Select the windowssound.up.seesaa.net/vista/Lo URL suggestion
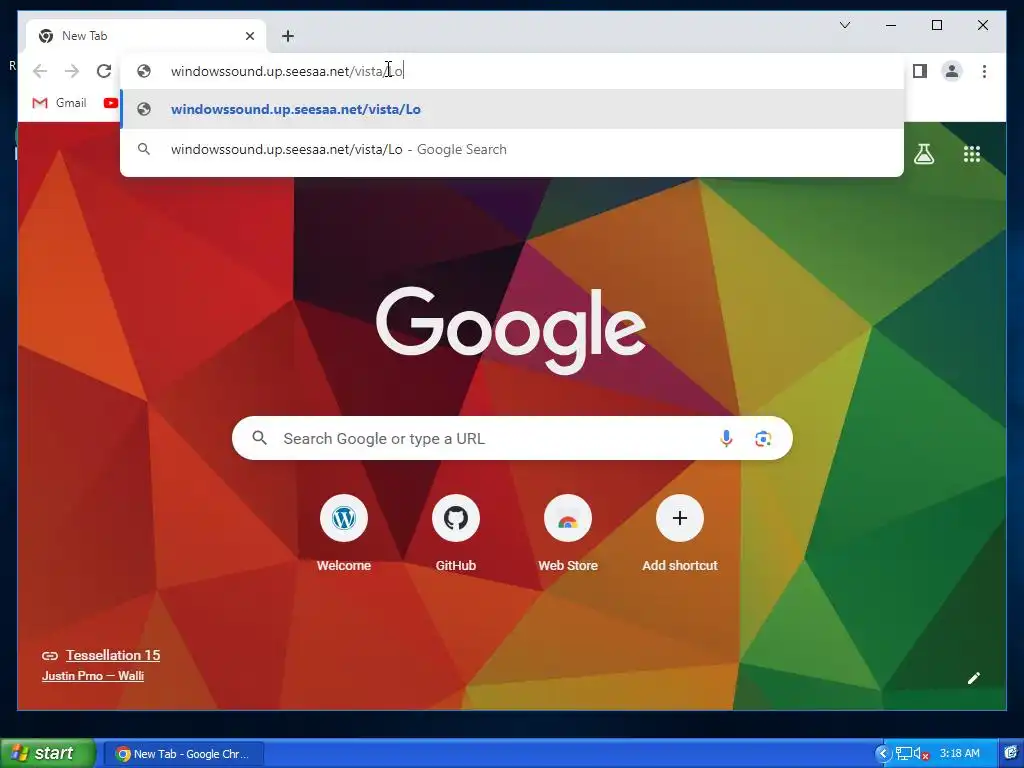This screenshot has width=1024, height=768. pos(512,109)
